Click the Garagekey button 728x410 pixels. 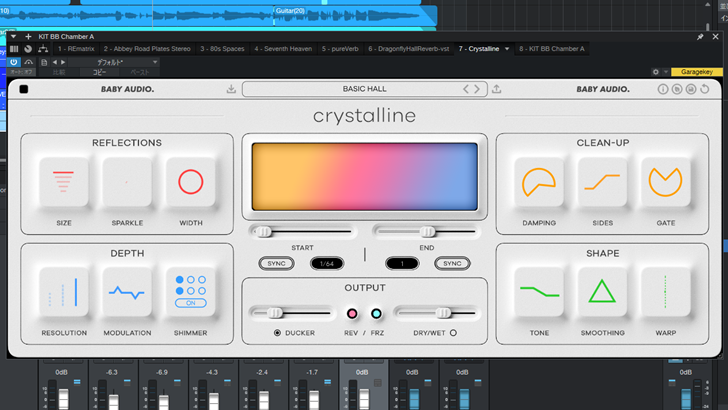696,72
